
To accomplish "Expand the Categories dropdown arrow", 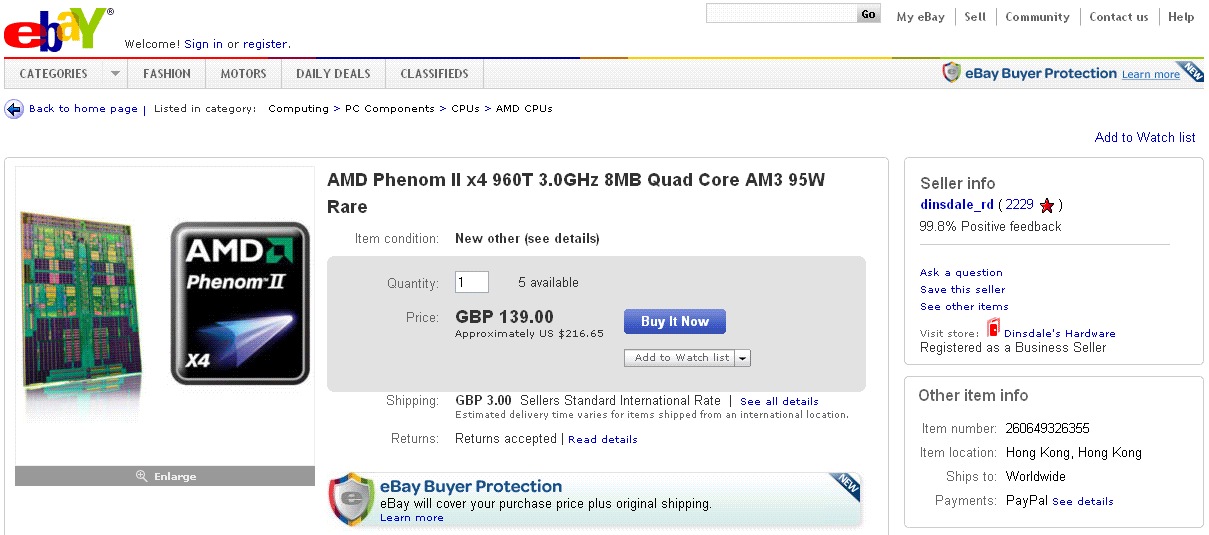I will coord(115,74).
